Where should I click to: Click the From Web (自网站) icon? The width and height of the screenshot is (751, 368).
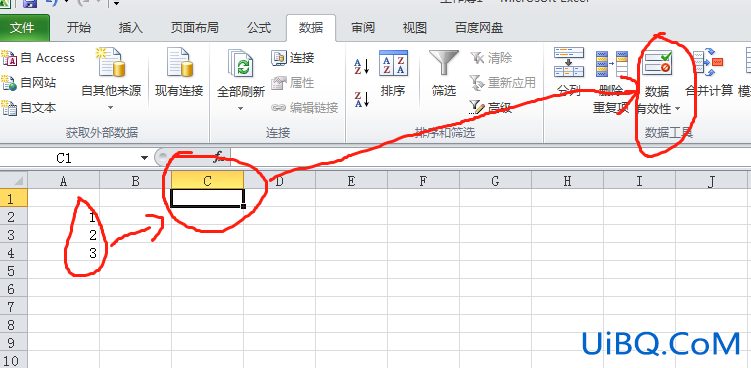click(9, 83)
